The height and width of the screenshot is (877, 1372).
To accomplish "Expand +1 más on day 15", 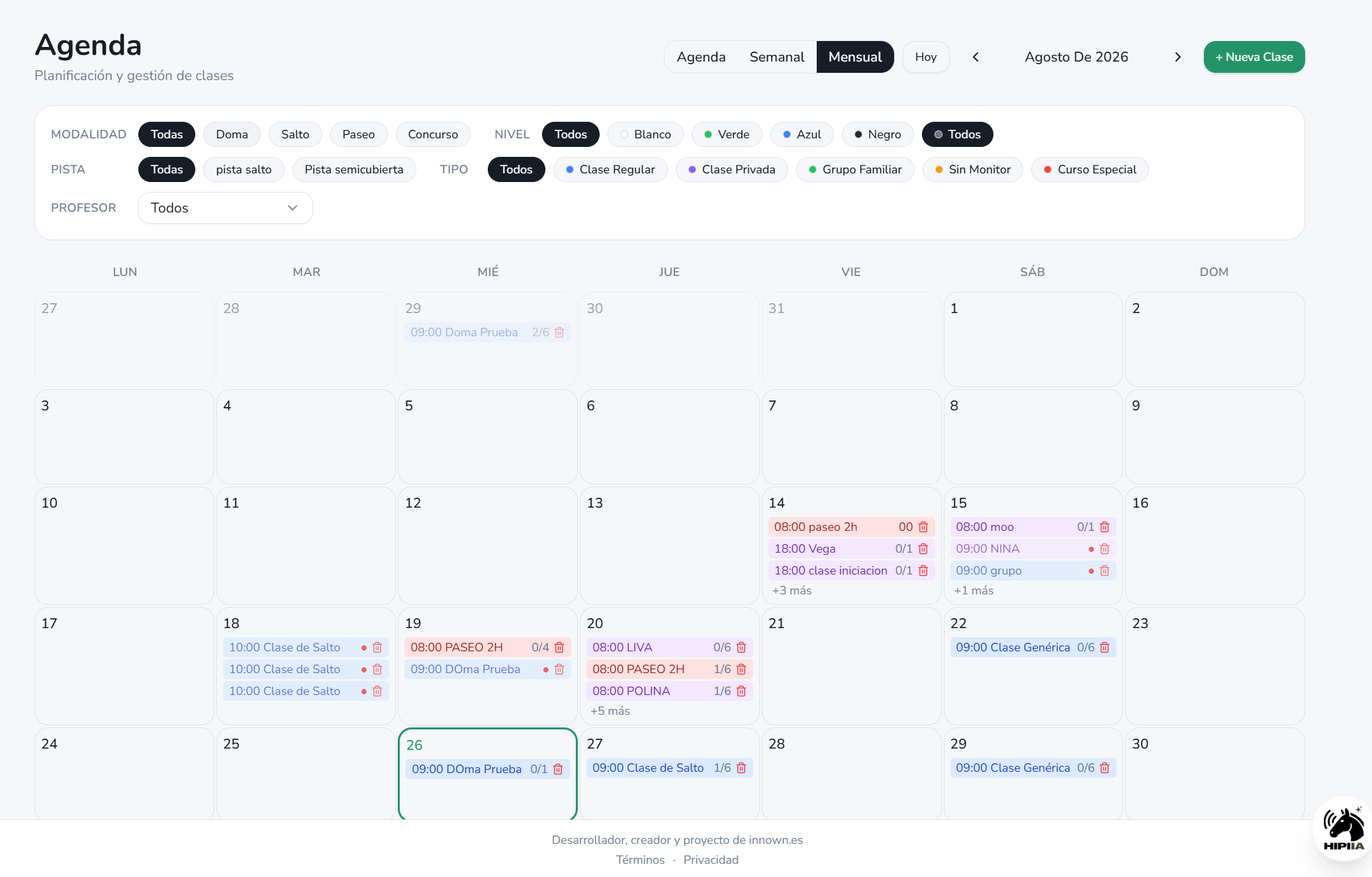I will (x=974, y=590).
